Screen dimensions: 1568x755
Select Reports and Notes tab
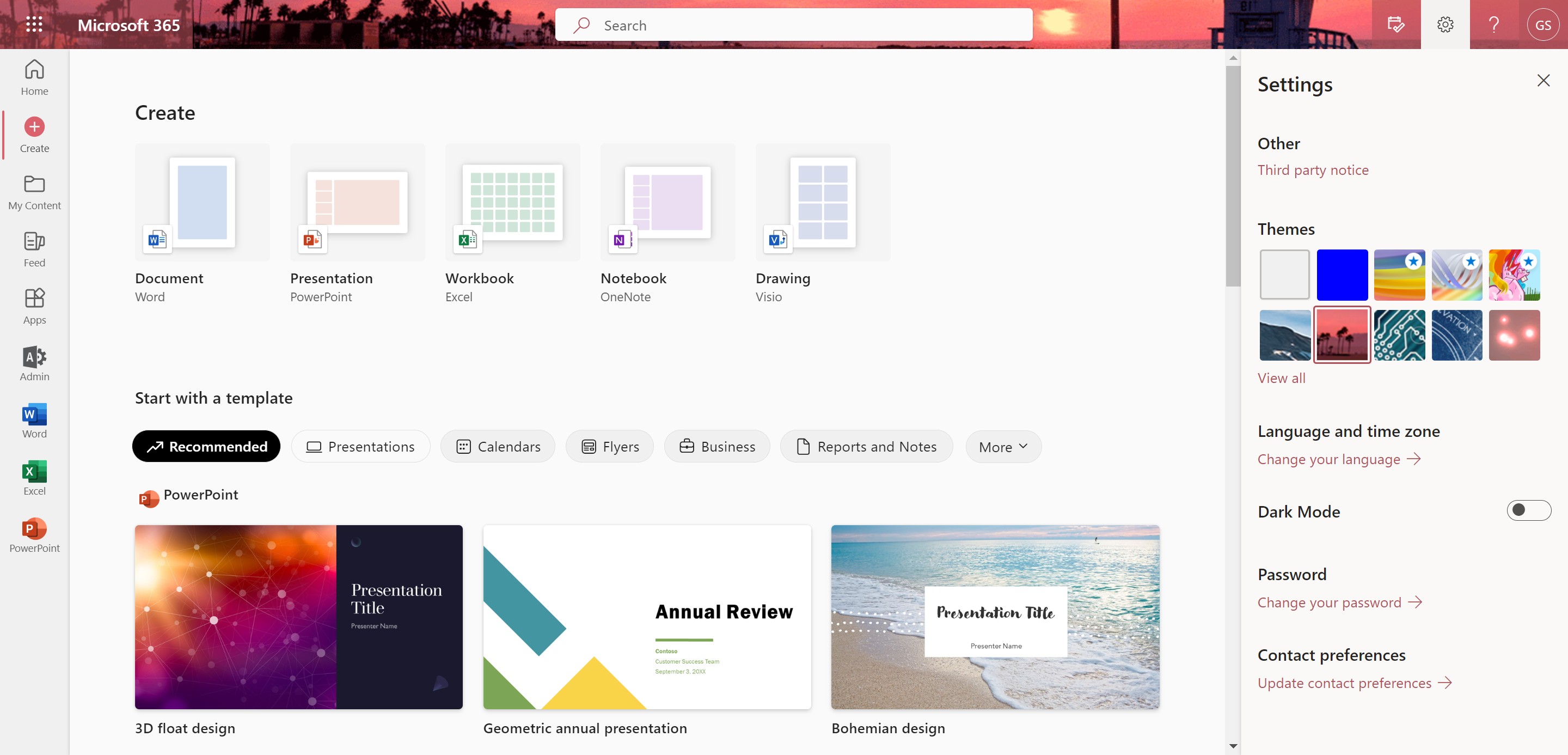866,446
